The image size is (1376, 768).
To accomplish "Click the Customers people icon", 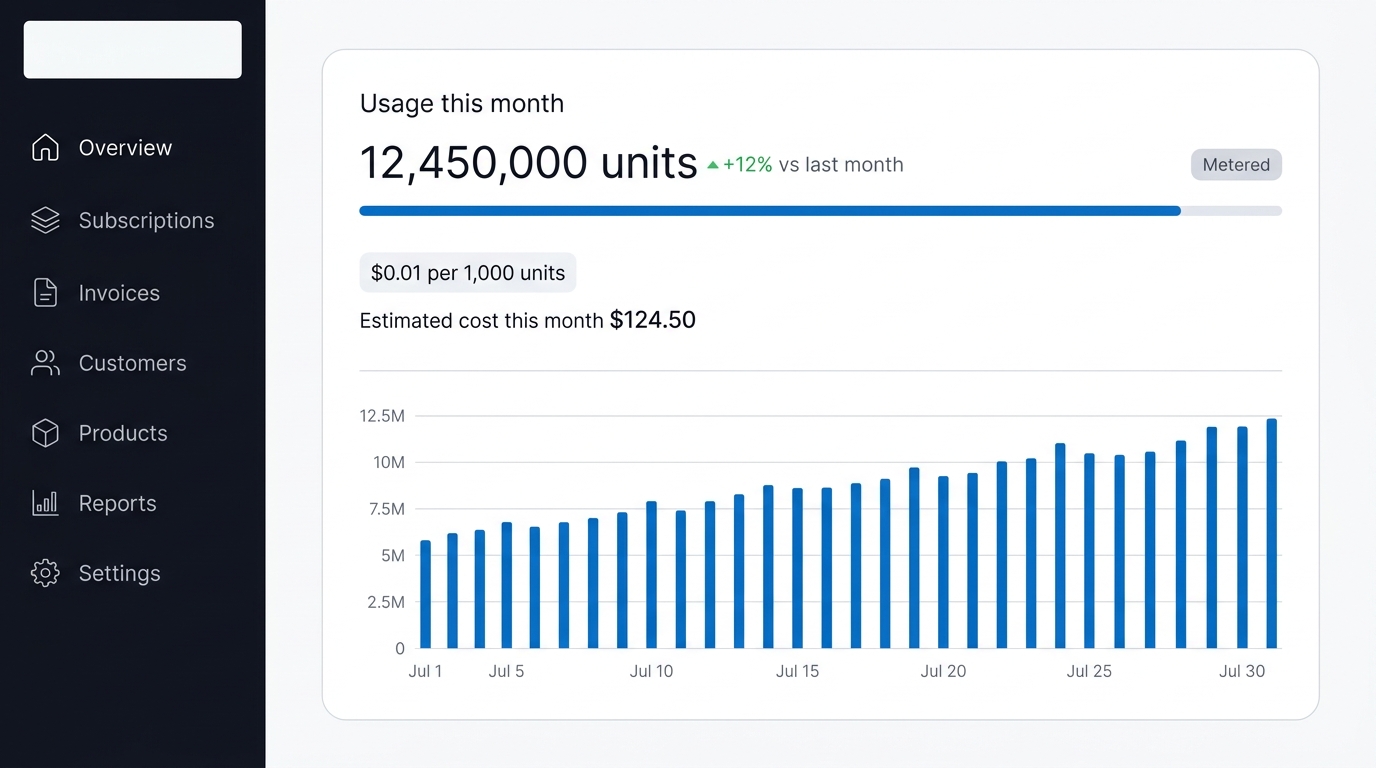I will tap(45, 363).
